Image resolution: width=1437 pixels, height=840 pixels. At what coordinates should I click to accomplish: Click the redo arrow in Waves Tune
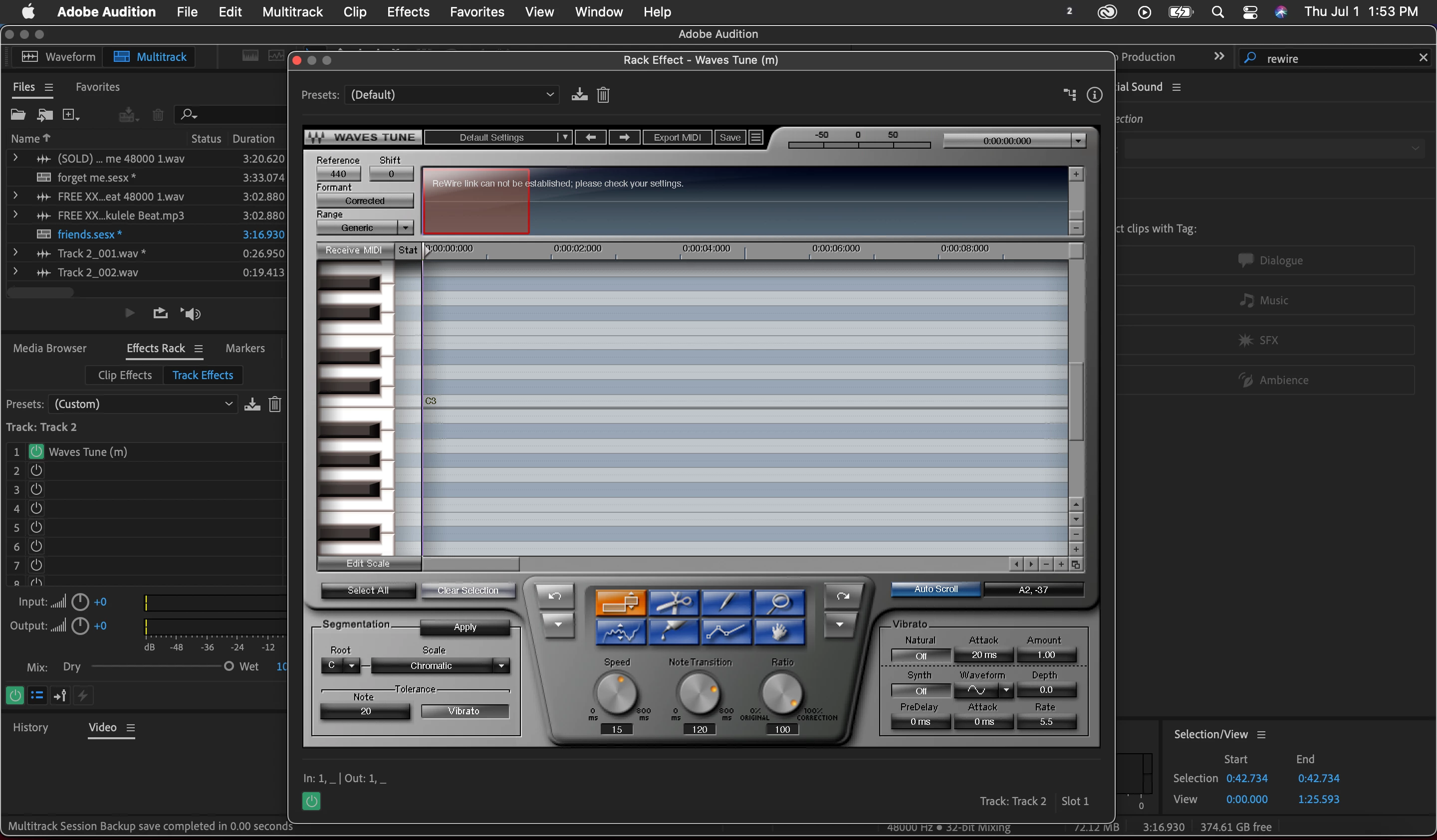[842, 597]
